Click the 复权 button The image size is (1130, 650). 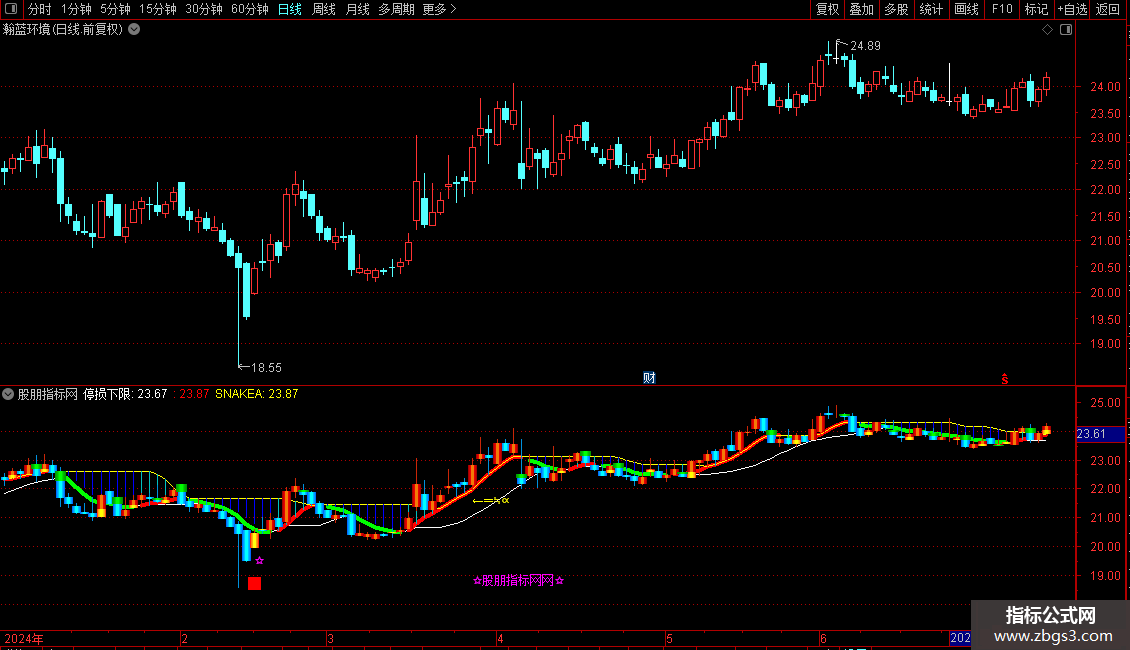pos(827,9)
